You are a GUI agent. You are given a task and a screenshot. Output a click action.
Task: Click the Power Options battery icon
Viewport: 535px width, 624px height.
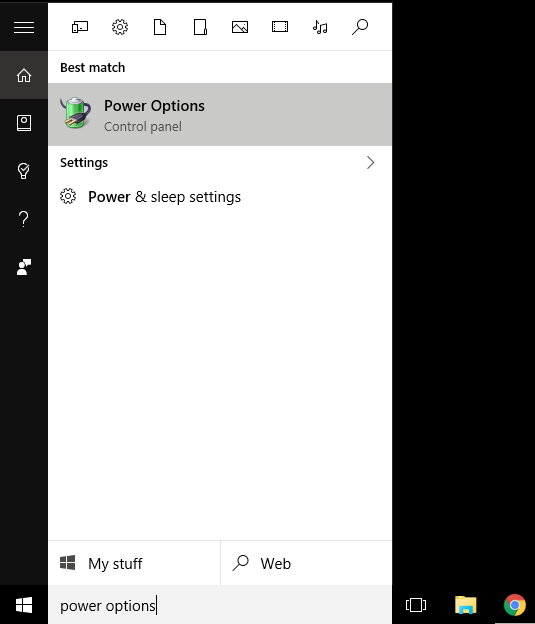point(76,113)
